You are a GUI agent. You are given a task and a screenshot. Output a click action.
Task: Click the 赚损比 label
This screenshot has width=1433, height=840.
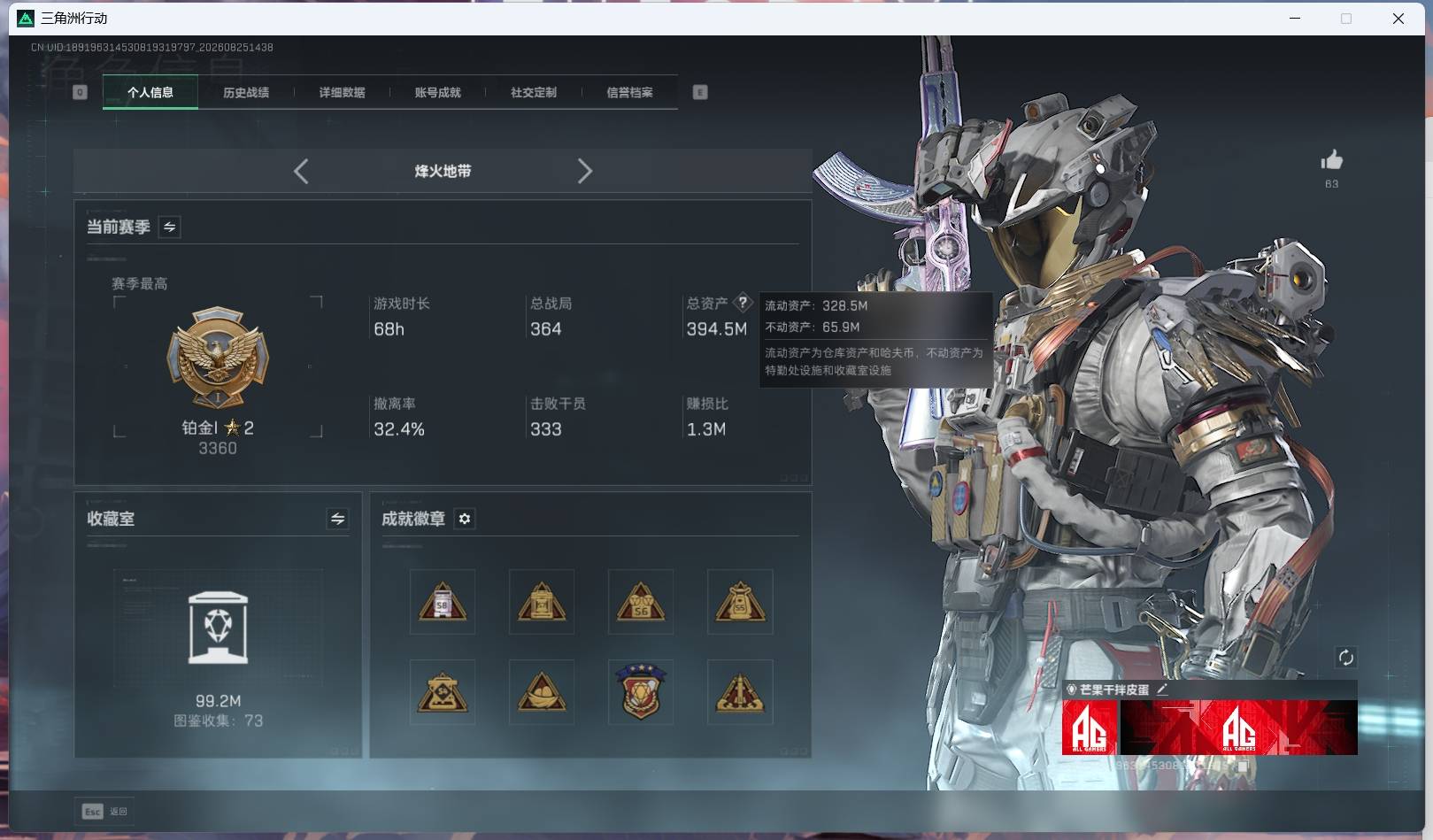point(707,404)
